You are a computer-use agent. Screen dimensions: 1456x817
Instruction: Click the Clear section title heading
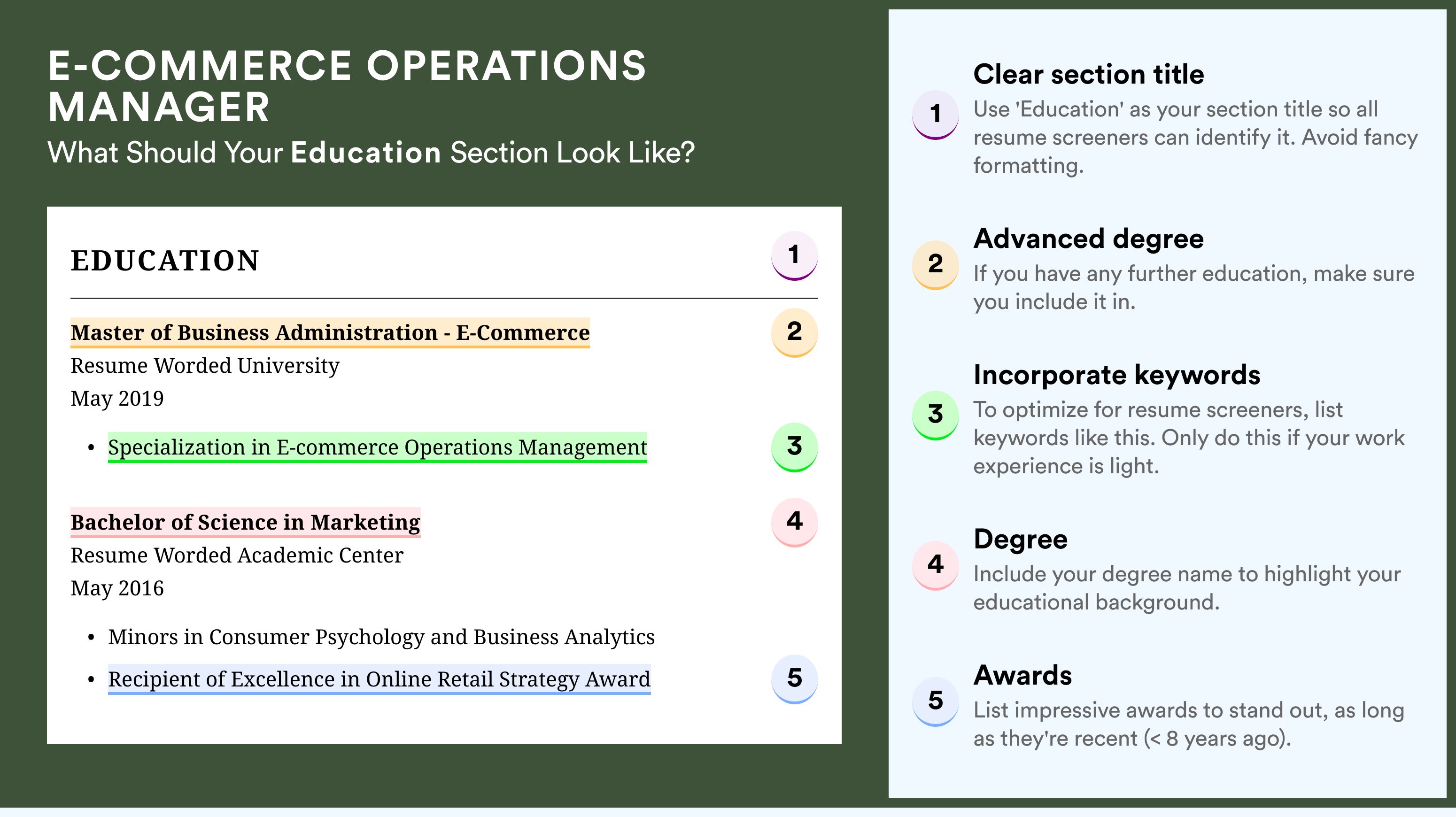(1089, 74)
